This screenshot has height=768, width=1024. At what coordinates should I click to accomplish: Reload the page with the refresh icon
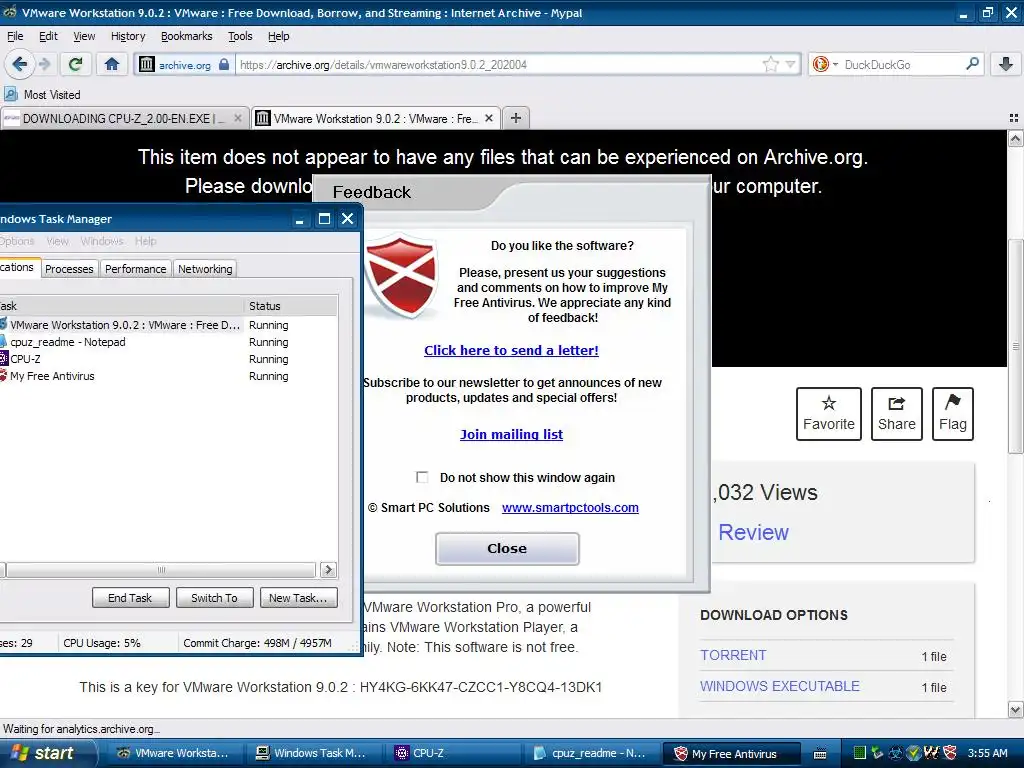pyautogui.click(x=76, y=64)
